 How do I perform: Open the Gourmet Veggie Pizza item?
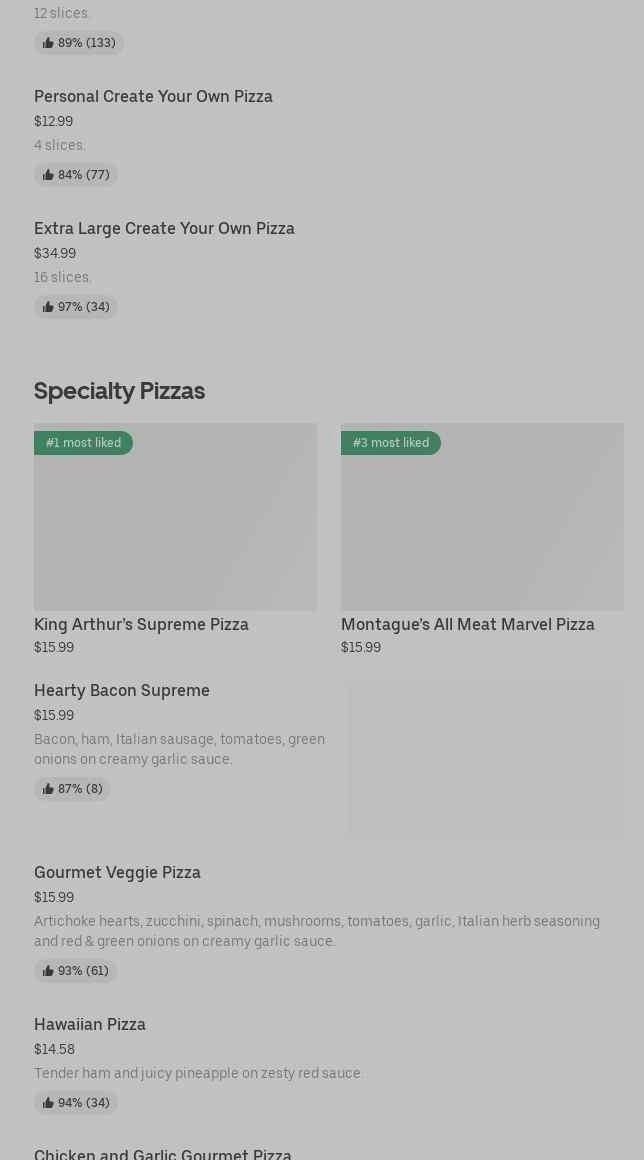coord(117,873)
